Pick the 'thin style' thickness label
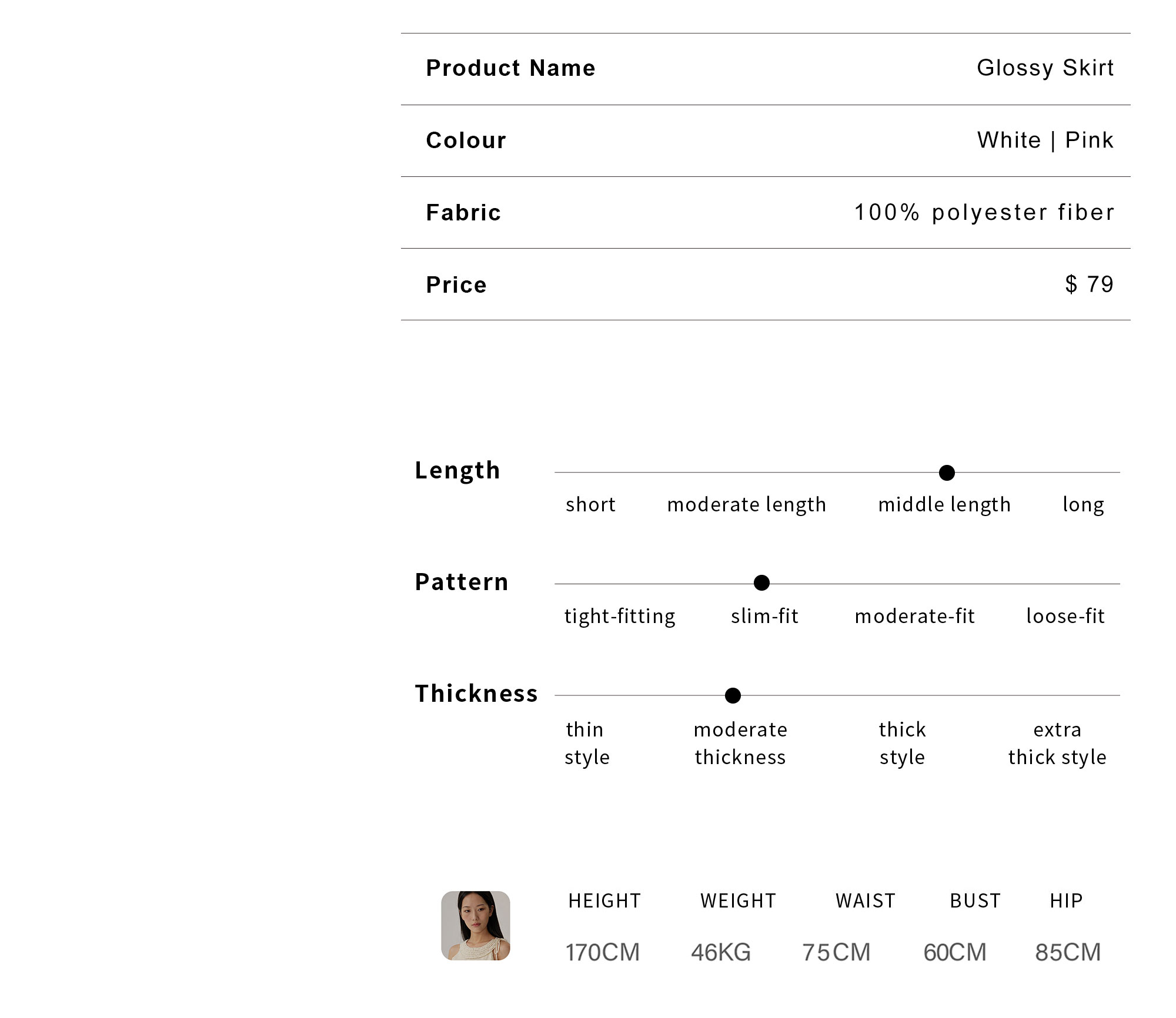Image resolution: width=1176 pixels, height=1018 pixels. pos(587,744)
